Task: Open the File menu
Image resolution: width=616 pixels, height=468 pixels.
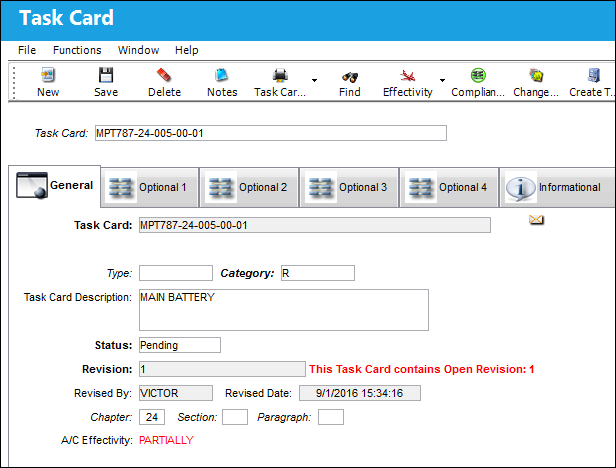Action: point(27,50)
